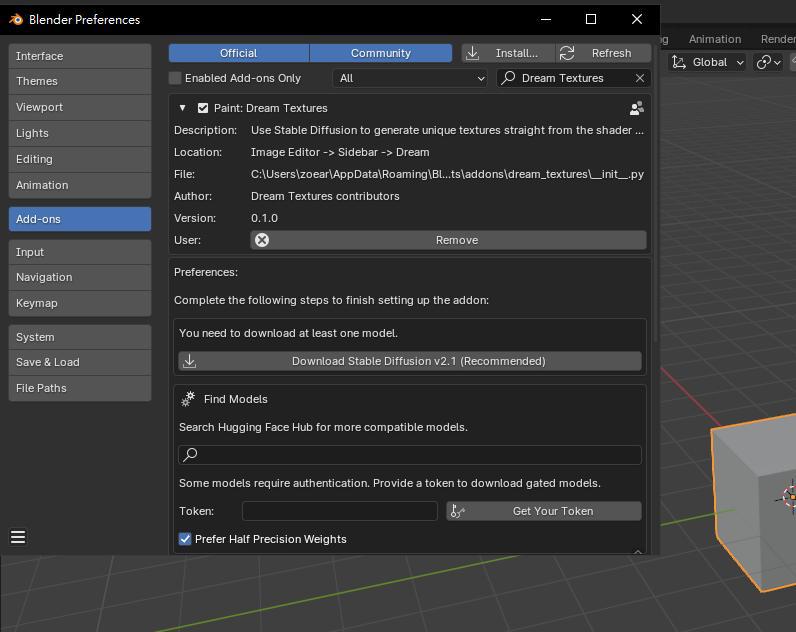Image resolution: width=796 pixels, height=632 pixels.
Task: Toggle the Community add-ons filter
Action: click(381, 53)
